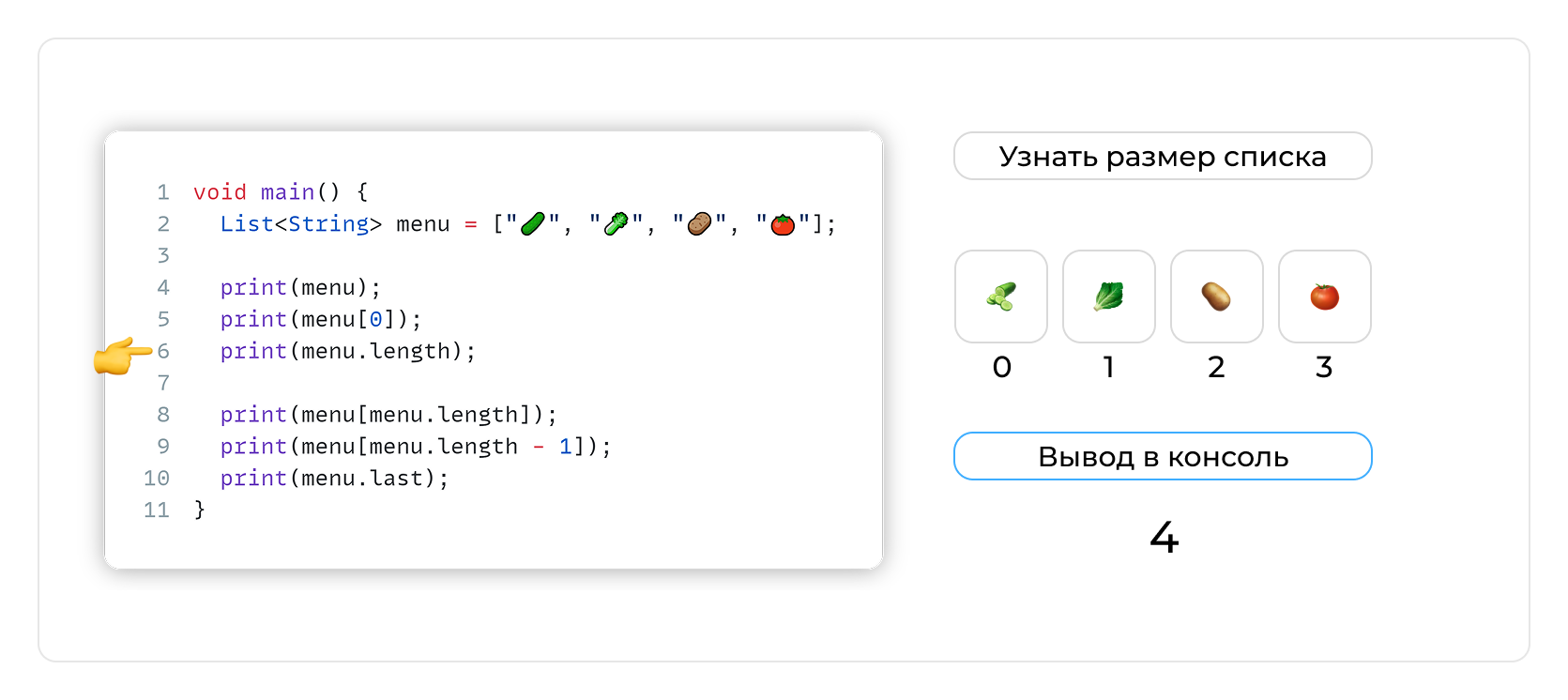
Task: Click the pointing hand emoji at line 6
Action: coord(122,356)
